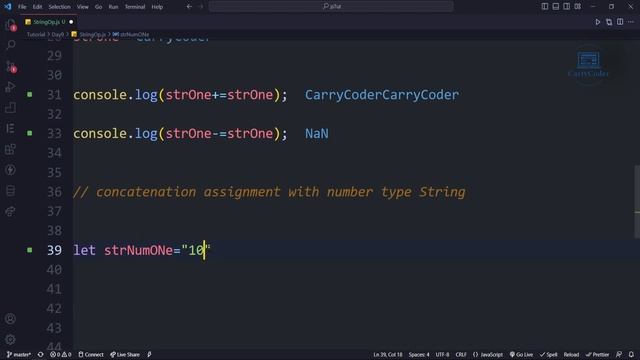Open the Go menu
640x360 pixels.
point(98,7)
